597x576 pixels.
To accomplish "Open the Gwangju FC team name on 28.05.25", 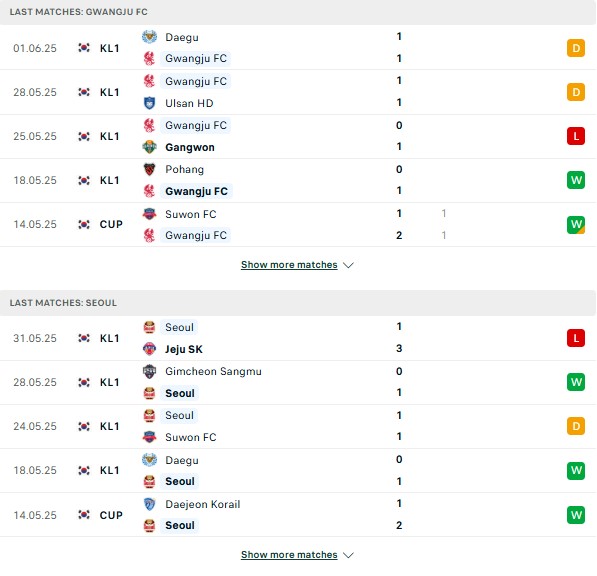I will pos(196,81).
